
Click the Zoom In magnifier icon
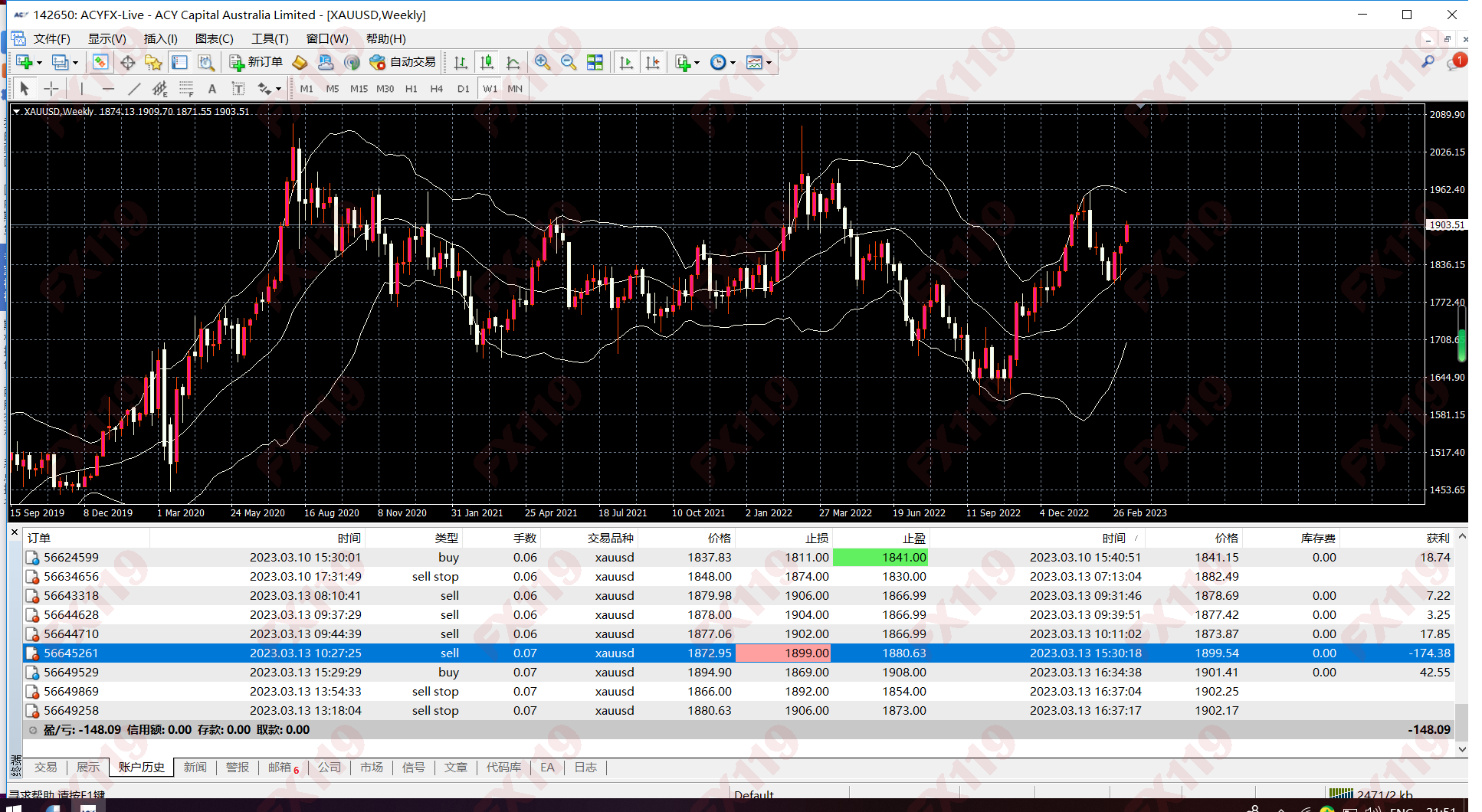pyautogui.click(x=543, y=62)
